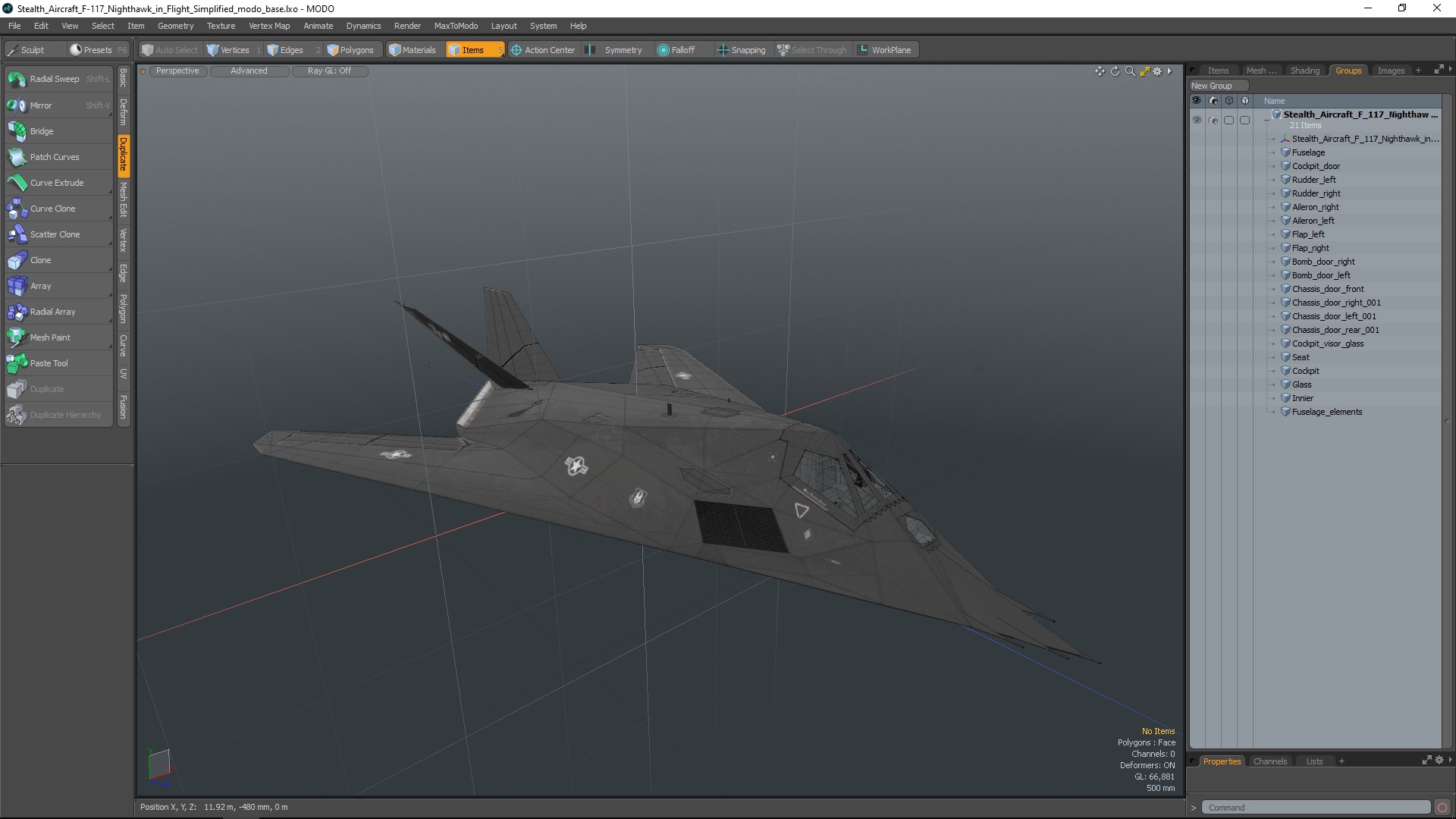The image size is (1456, 819).
Task: Pick the Scatter Clone tool
Action: 55,234
